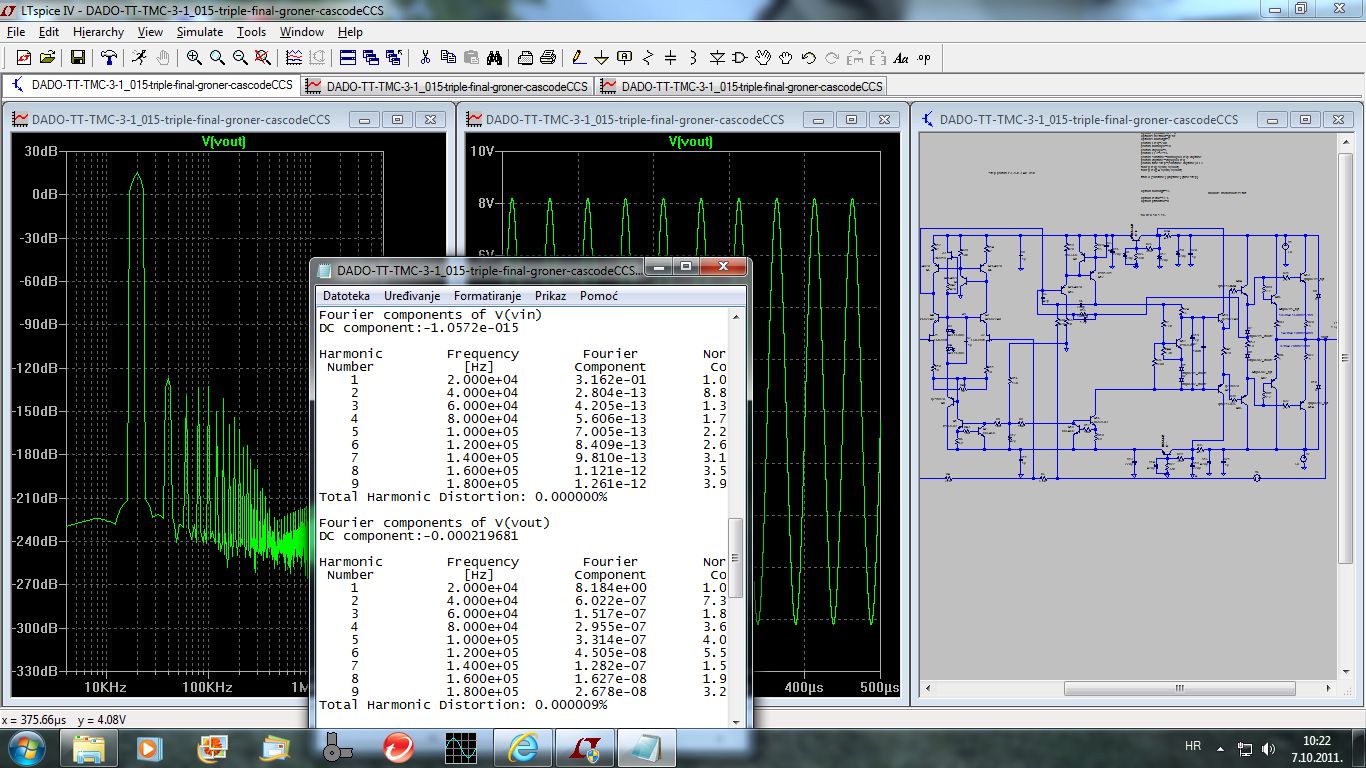Open the Window menu
Image resolution: width=1366 pixels, height=768 pixels.
[301, 32]
